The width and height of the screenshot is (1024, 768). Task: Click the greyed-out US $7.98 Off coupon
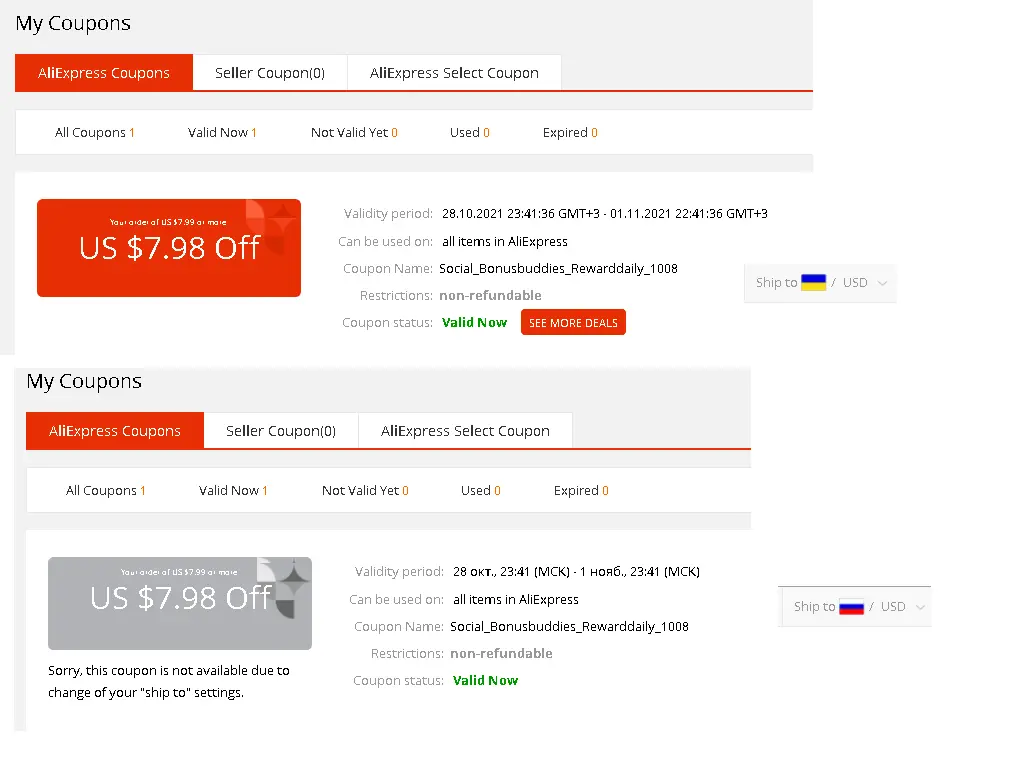(x=180, y=603)
